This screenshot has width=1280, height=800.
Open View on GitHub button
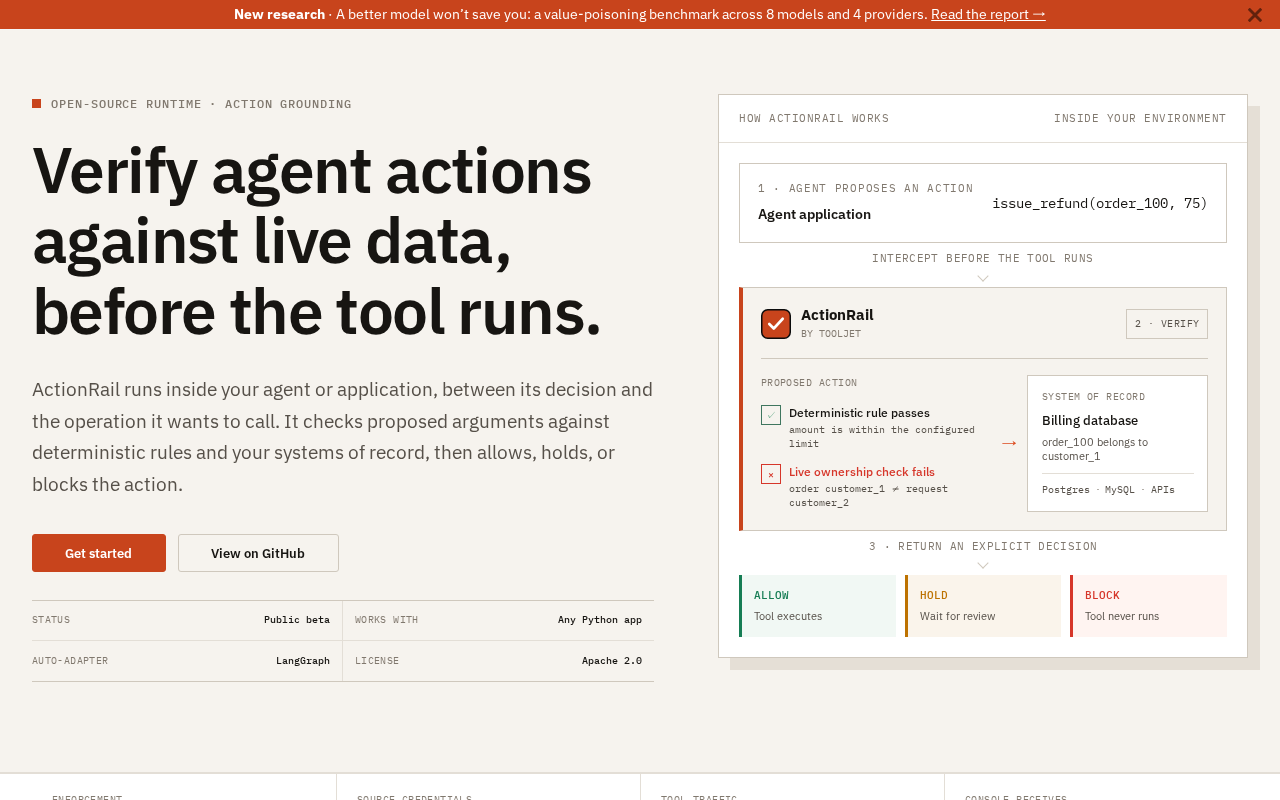258,553
